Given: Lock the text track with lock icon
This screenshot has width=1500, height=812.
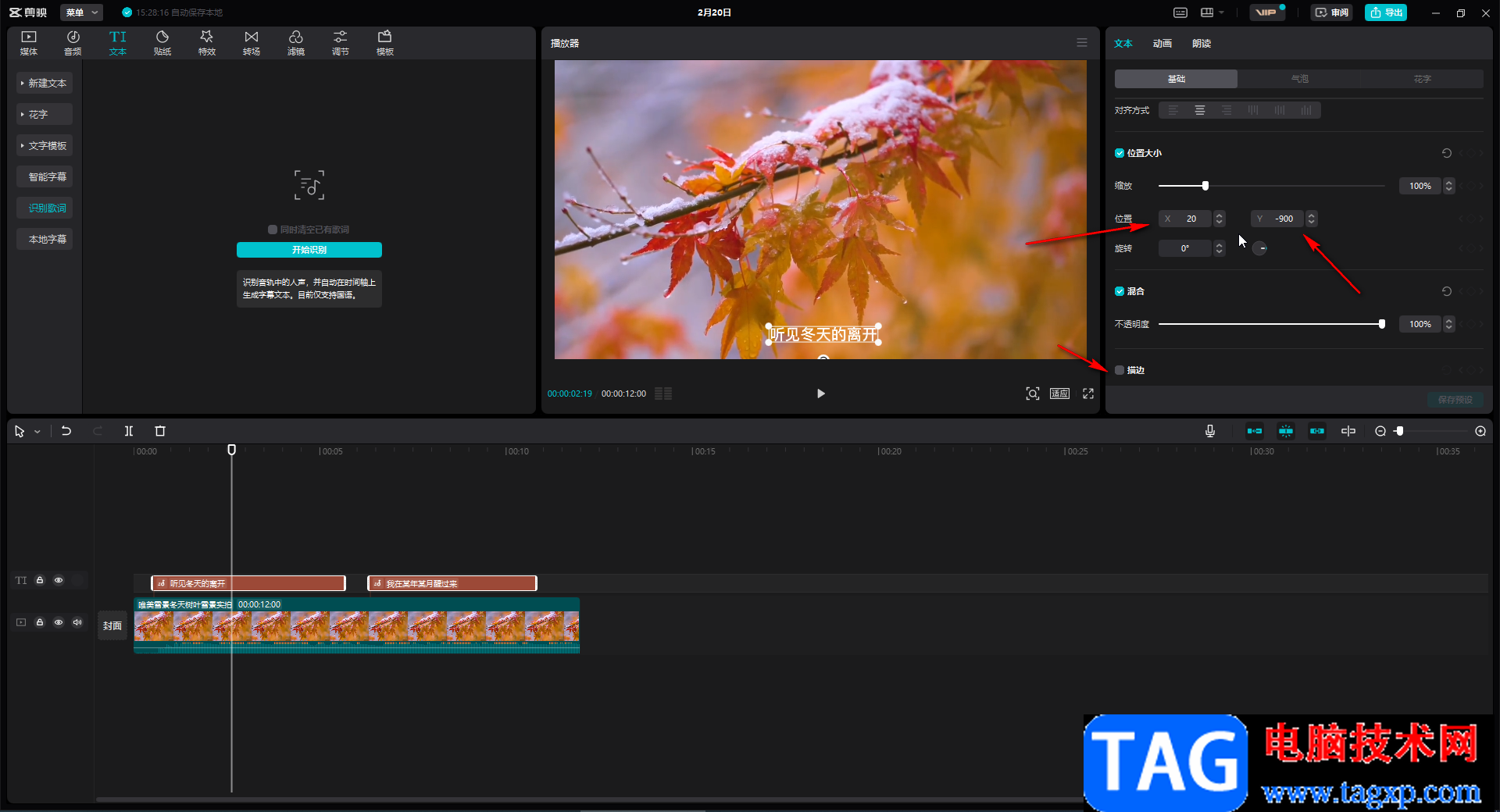Looking at the screenshot, I should [40, 580].
